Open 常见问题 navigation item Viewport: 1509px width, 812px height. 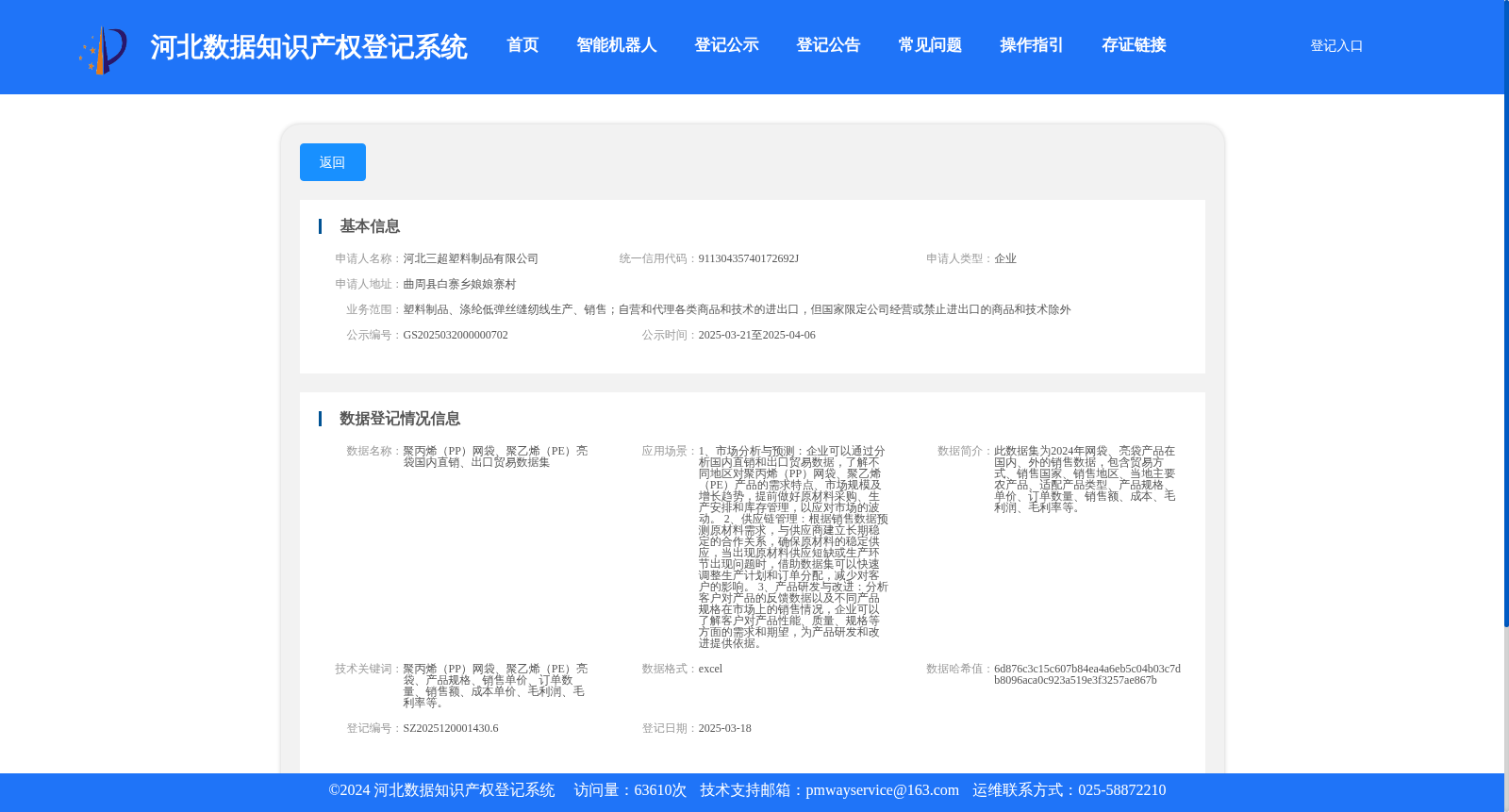pyautogui.click(x=930, y=45)
